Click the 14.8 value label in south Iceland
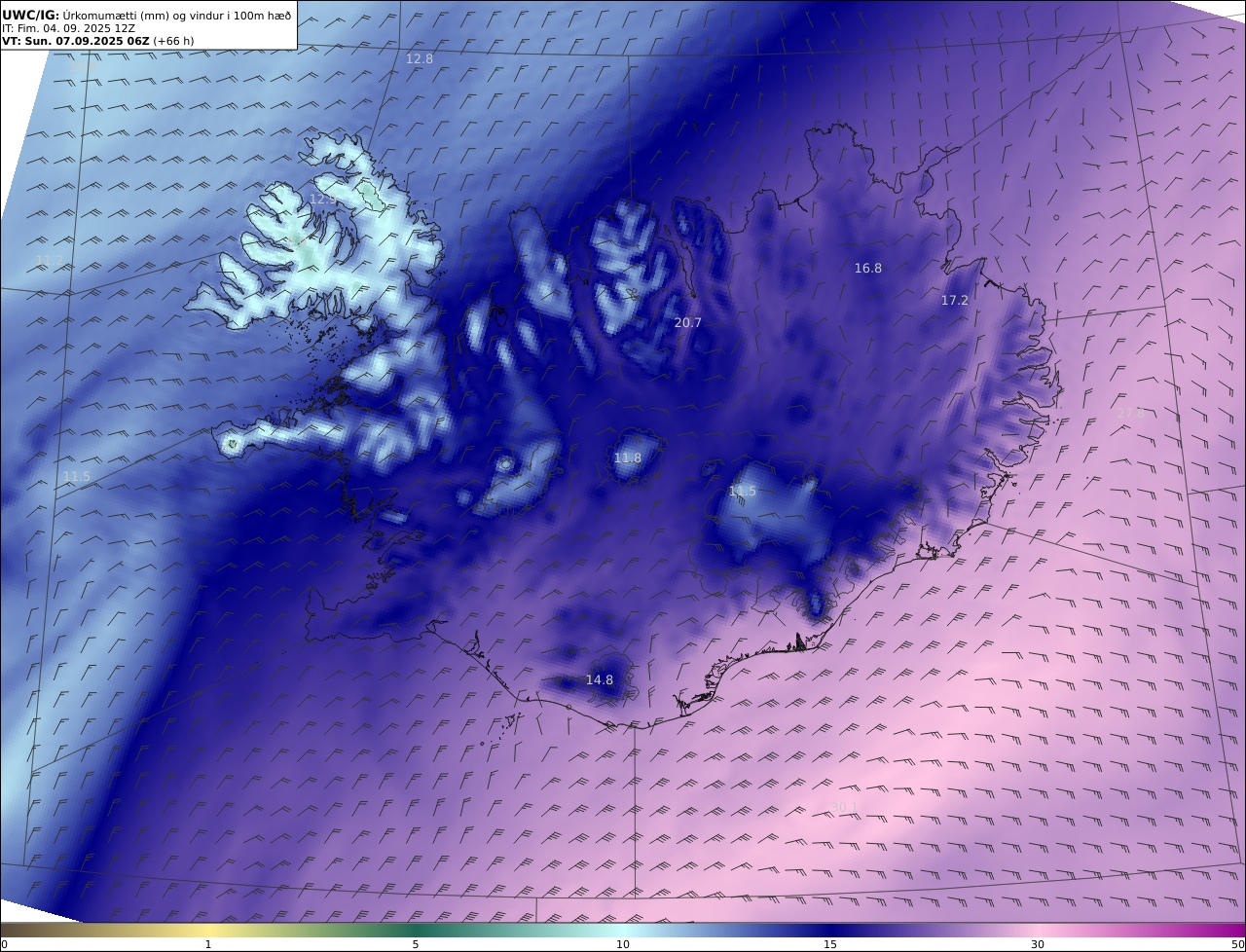This screenshot has height=952, width=1246. tap(600, 680)
